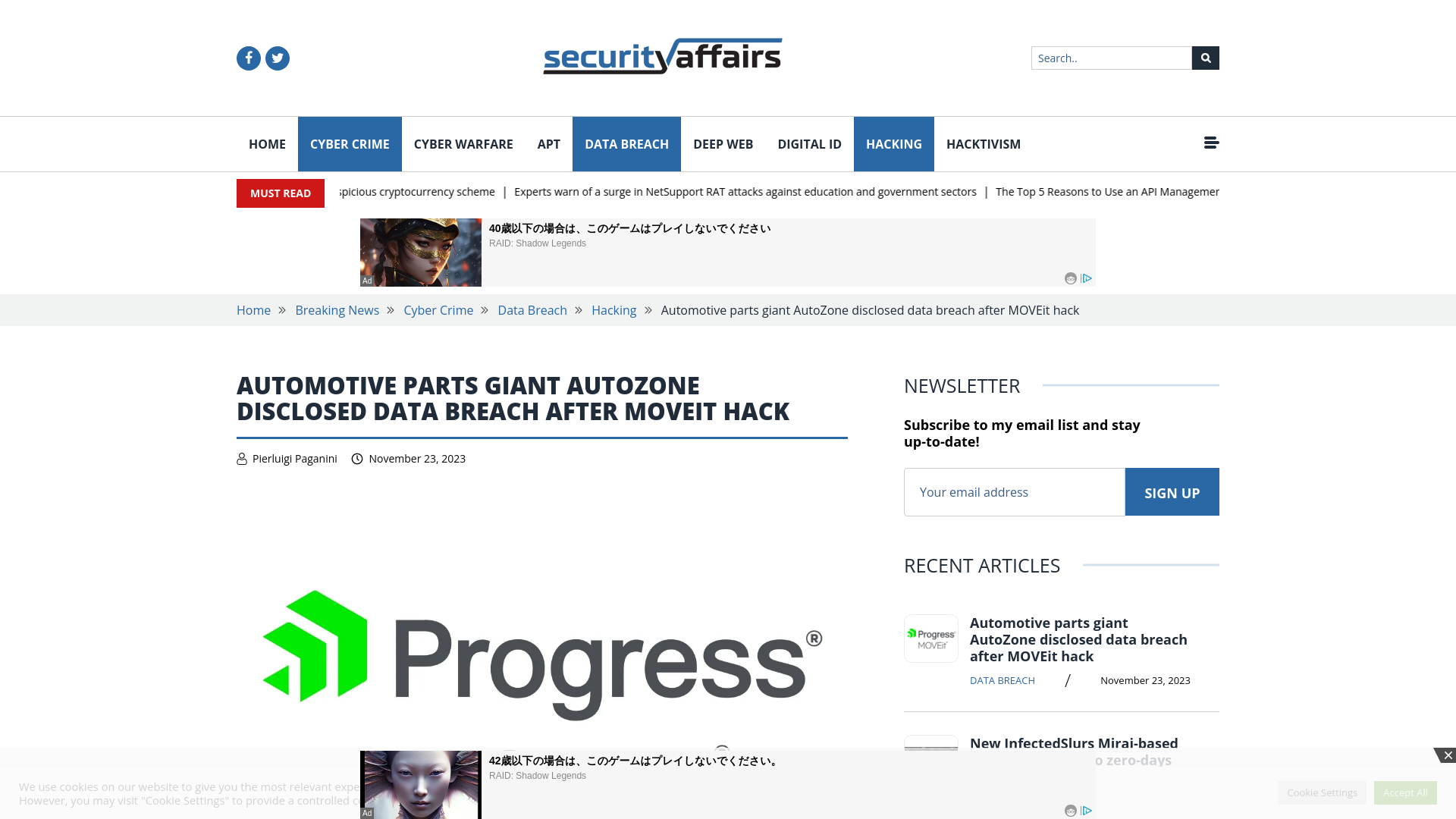Expand the newsletter email input field

[1015, 492]
